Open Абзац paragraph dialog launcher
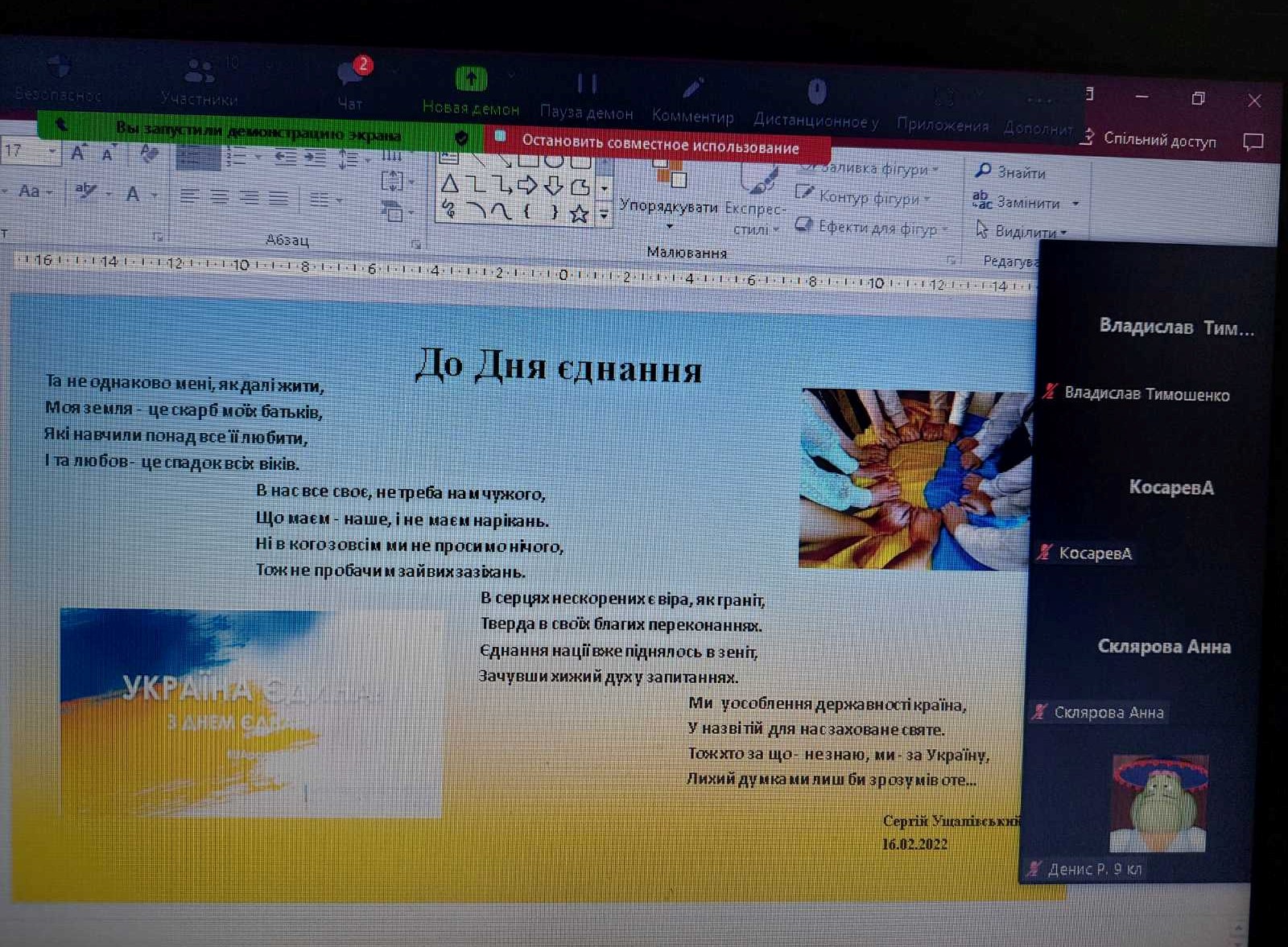The height and width of the screenshot is (947, 1288). 416,245
